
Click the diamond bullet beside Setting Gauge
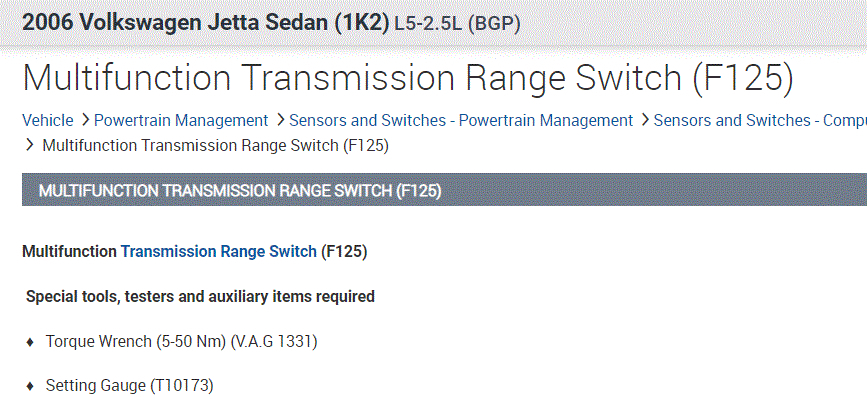click(x=31, y=385)
